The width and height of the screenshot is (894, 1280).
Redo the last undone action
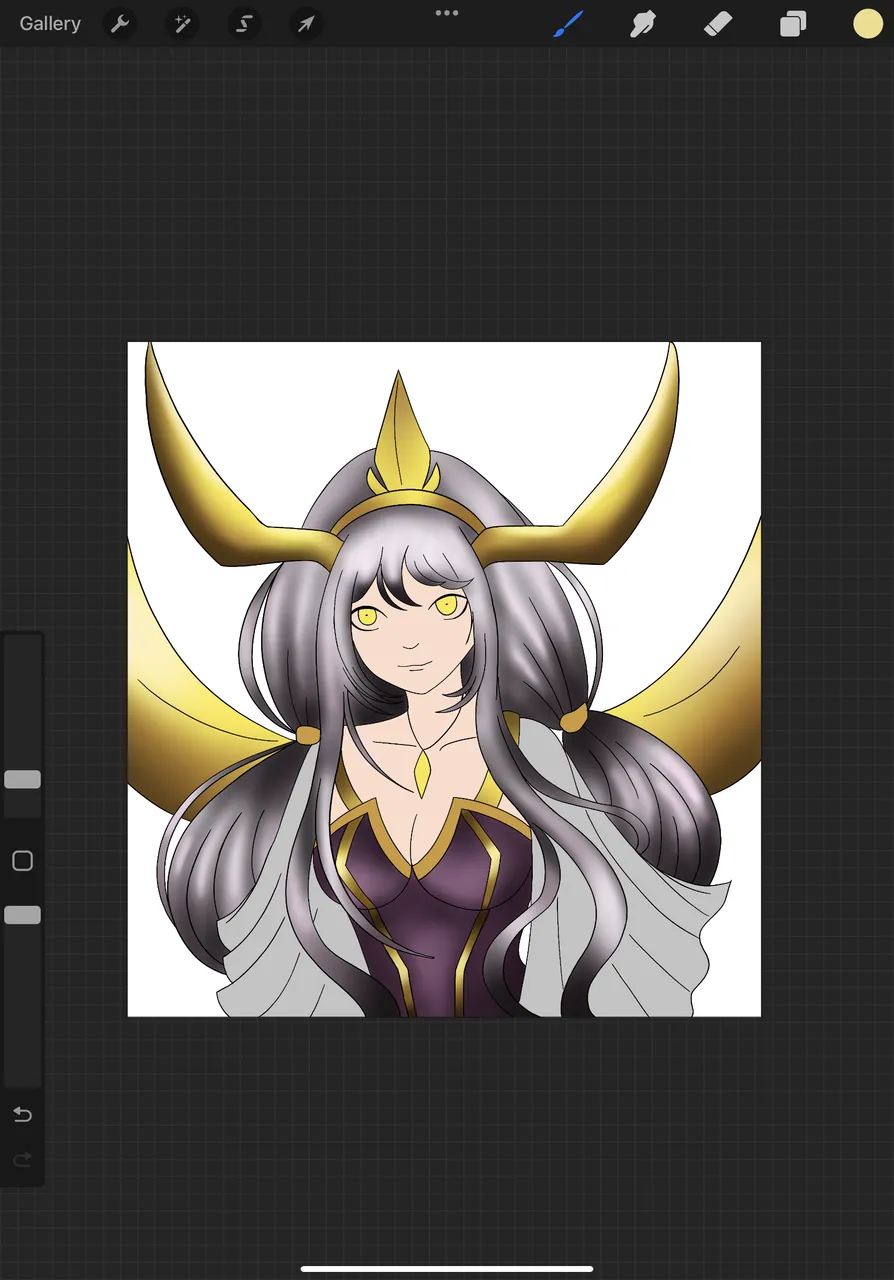click(22, 1160)
